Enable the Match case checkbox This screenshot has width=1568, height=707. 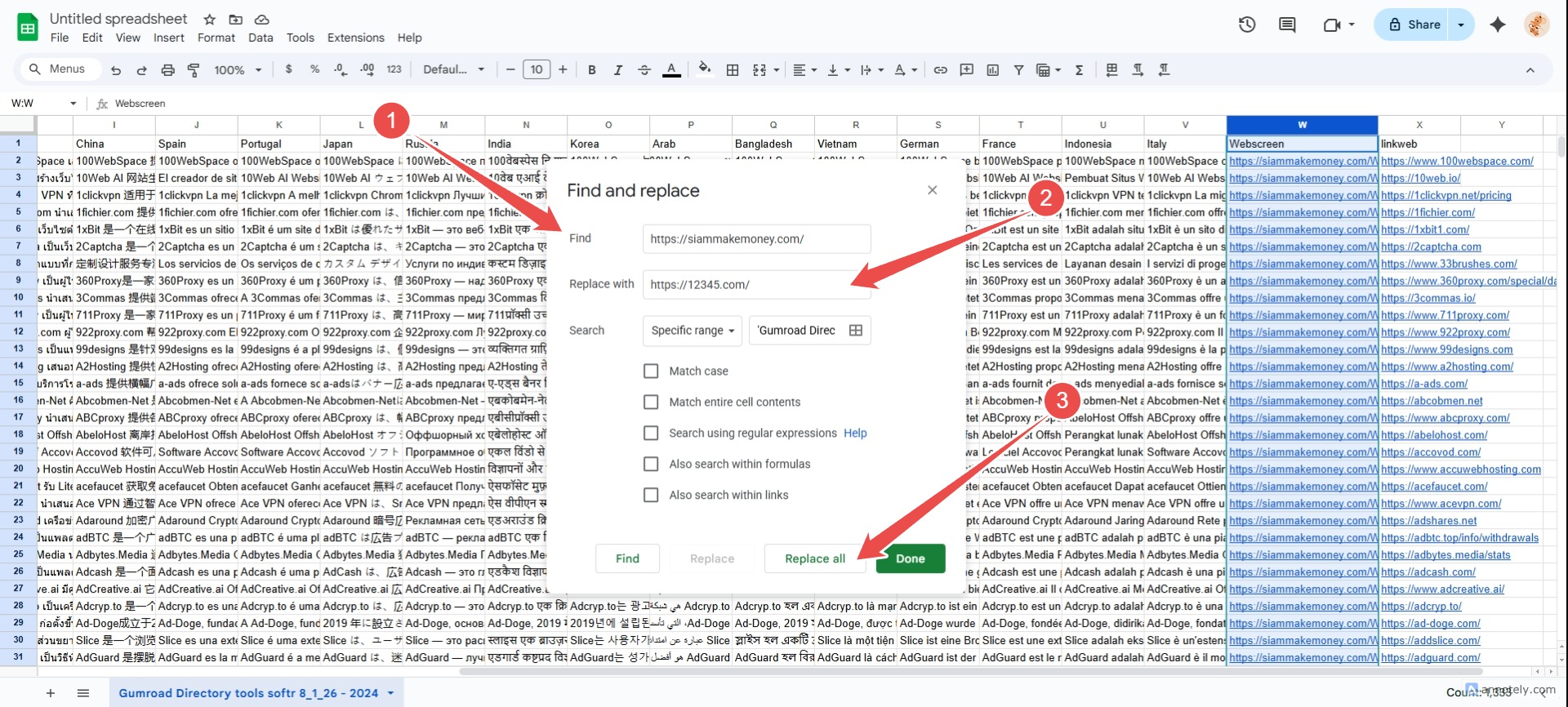tap(651, 371)
